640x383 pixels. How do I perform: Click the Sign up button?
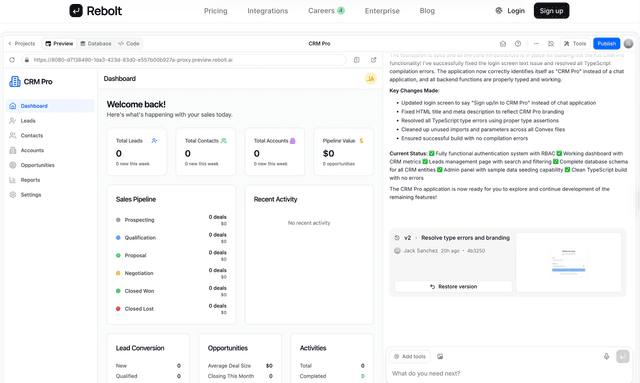point(551,11)
